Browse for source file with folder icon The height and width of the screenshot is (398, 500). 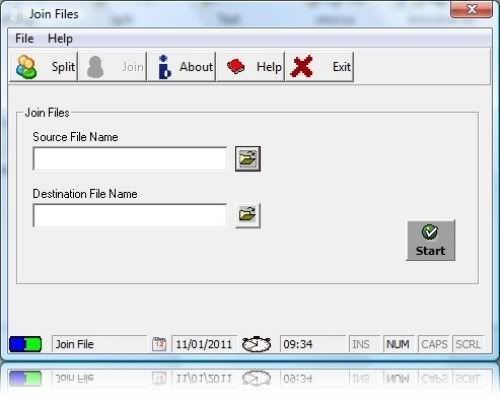248,159
